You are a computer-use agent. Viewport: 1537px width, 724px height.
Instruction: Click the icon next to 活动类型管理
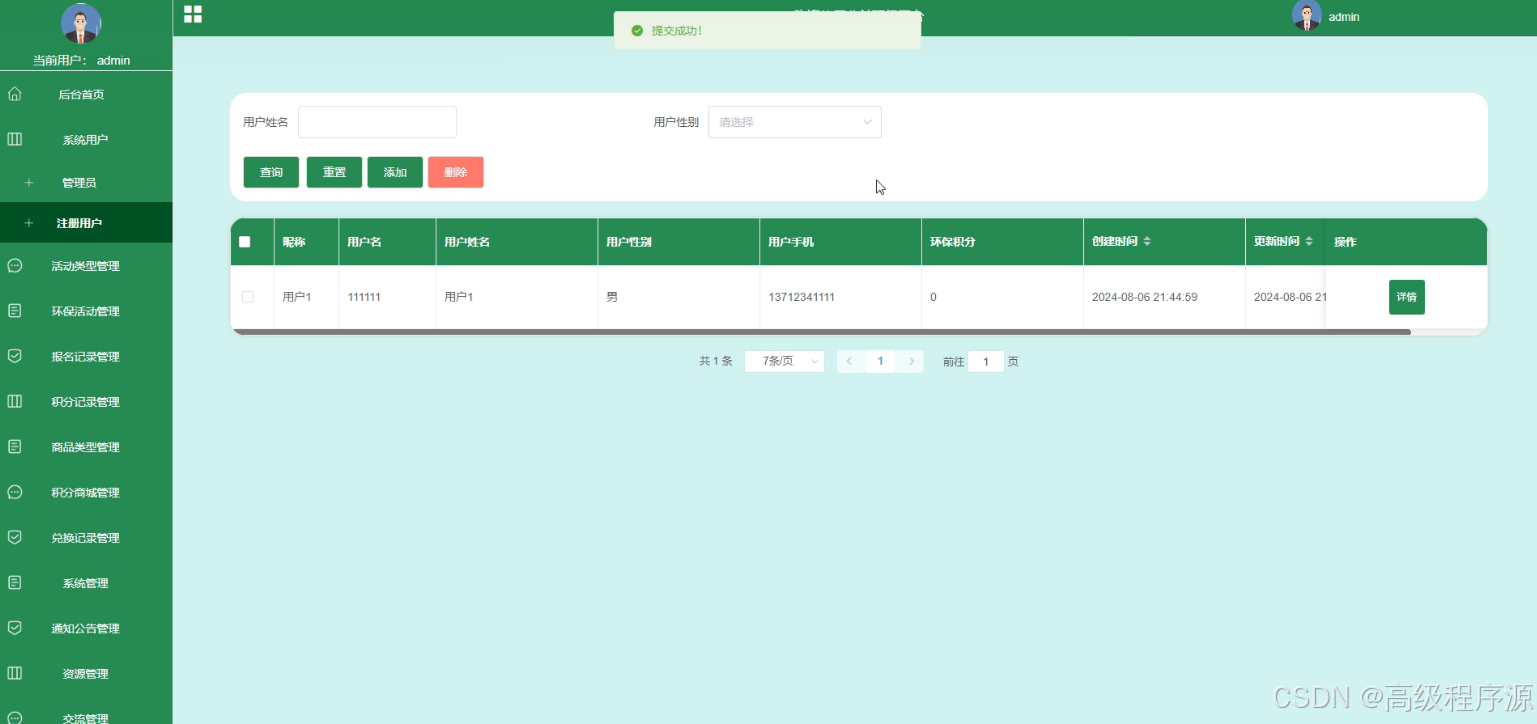[15, 266]
